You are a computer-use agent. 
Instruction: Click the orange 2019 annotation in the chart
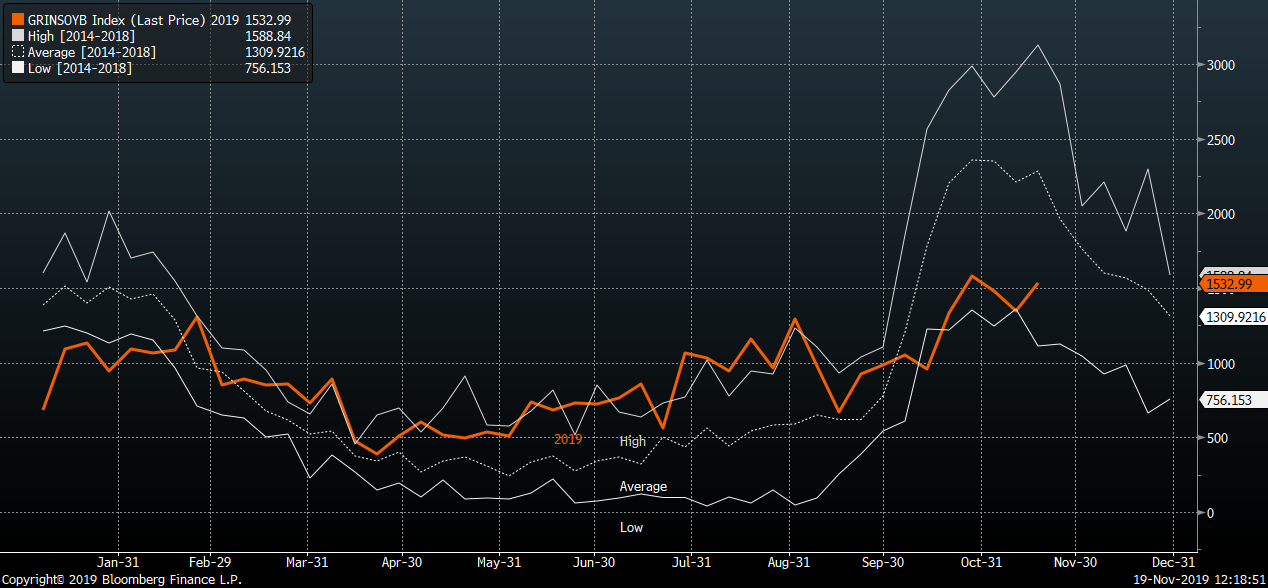[x=568, y=439]
